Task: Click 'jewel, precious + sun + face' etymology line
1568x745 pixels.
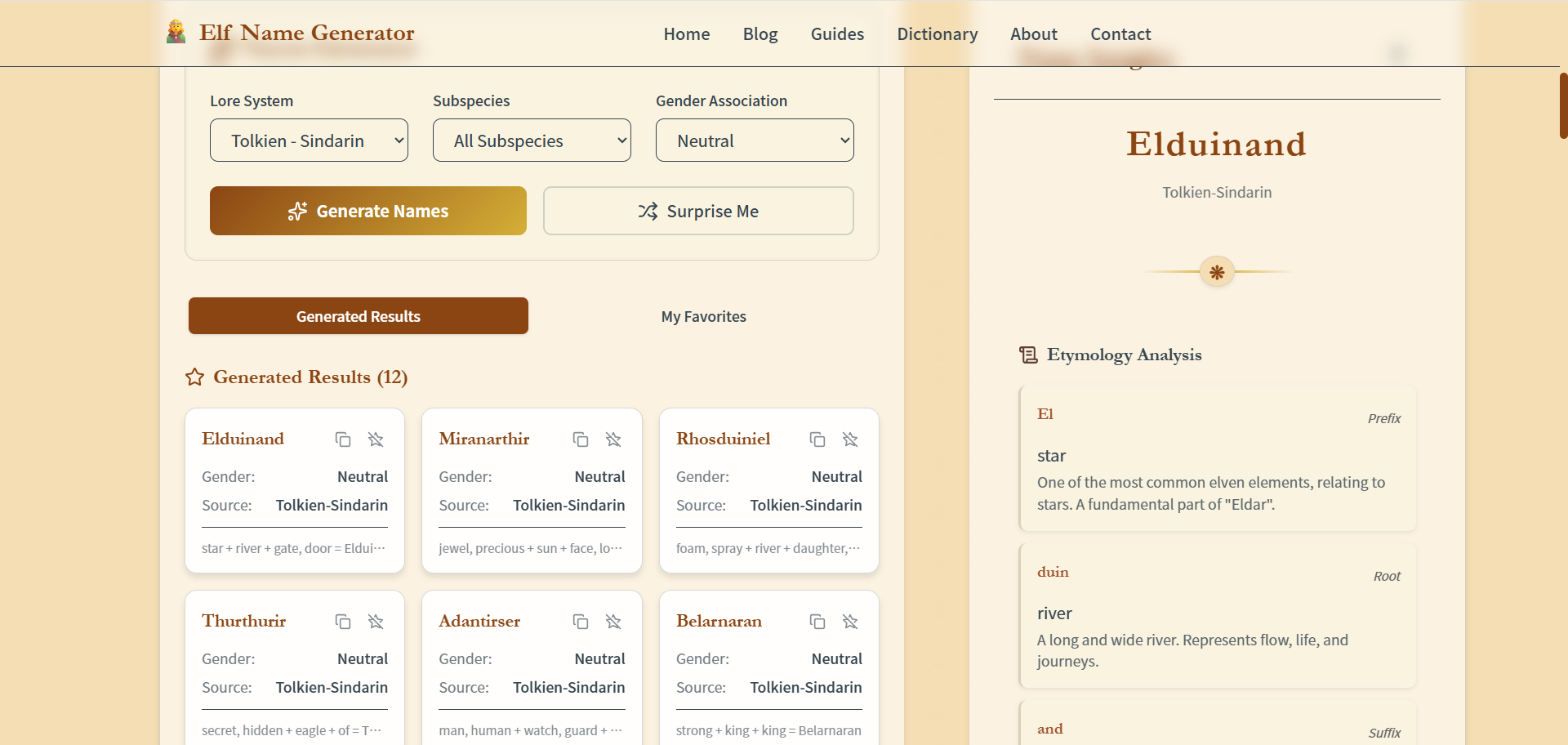Action: point(531,548)
